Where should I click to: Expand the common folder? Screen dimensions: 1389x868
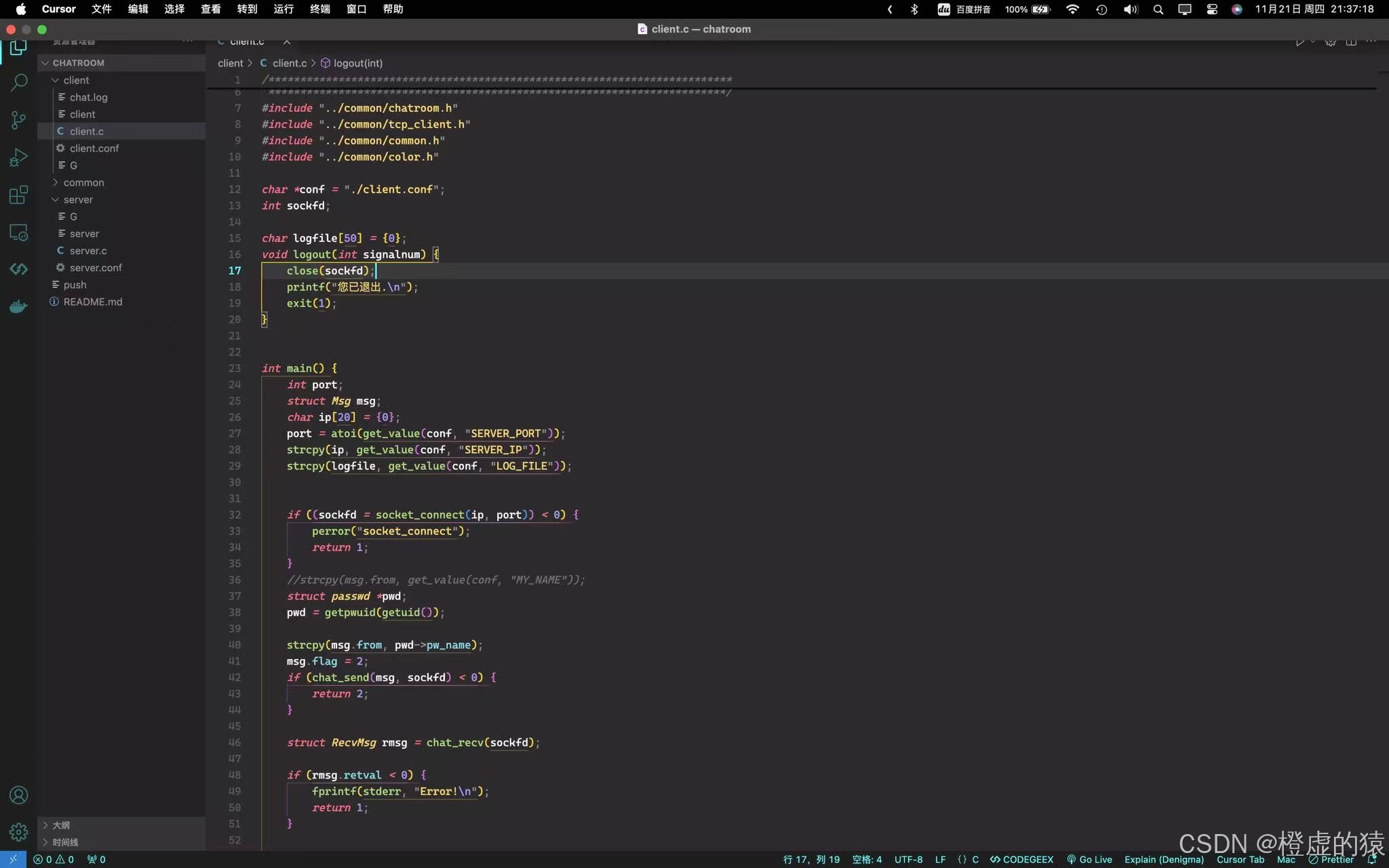84,182
